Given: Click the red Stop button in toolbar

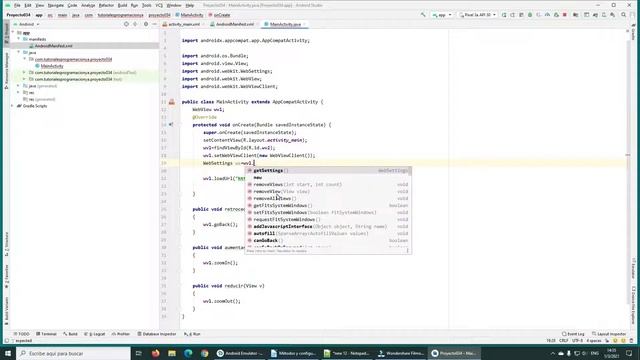Looking at the screenshot, I should pyautogui.click(x=565, y=15).
